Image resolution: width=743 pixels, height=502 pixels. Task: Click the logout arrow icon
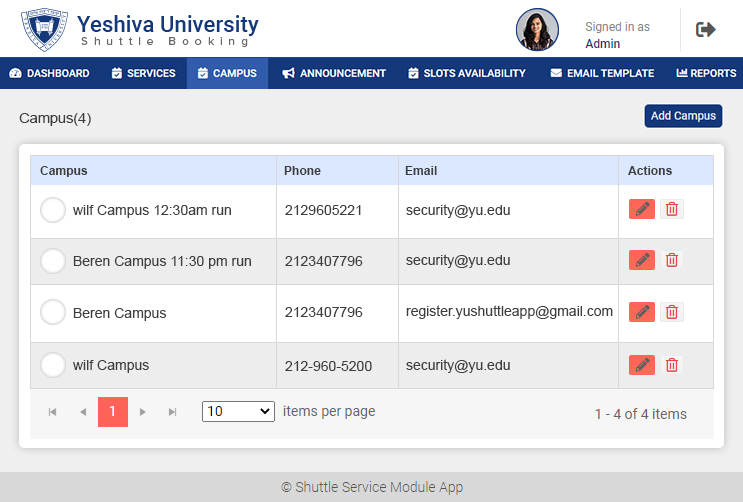(705, 29)
